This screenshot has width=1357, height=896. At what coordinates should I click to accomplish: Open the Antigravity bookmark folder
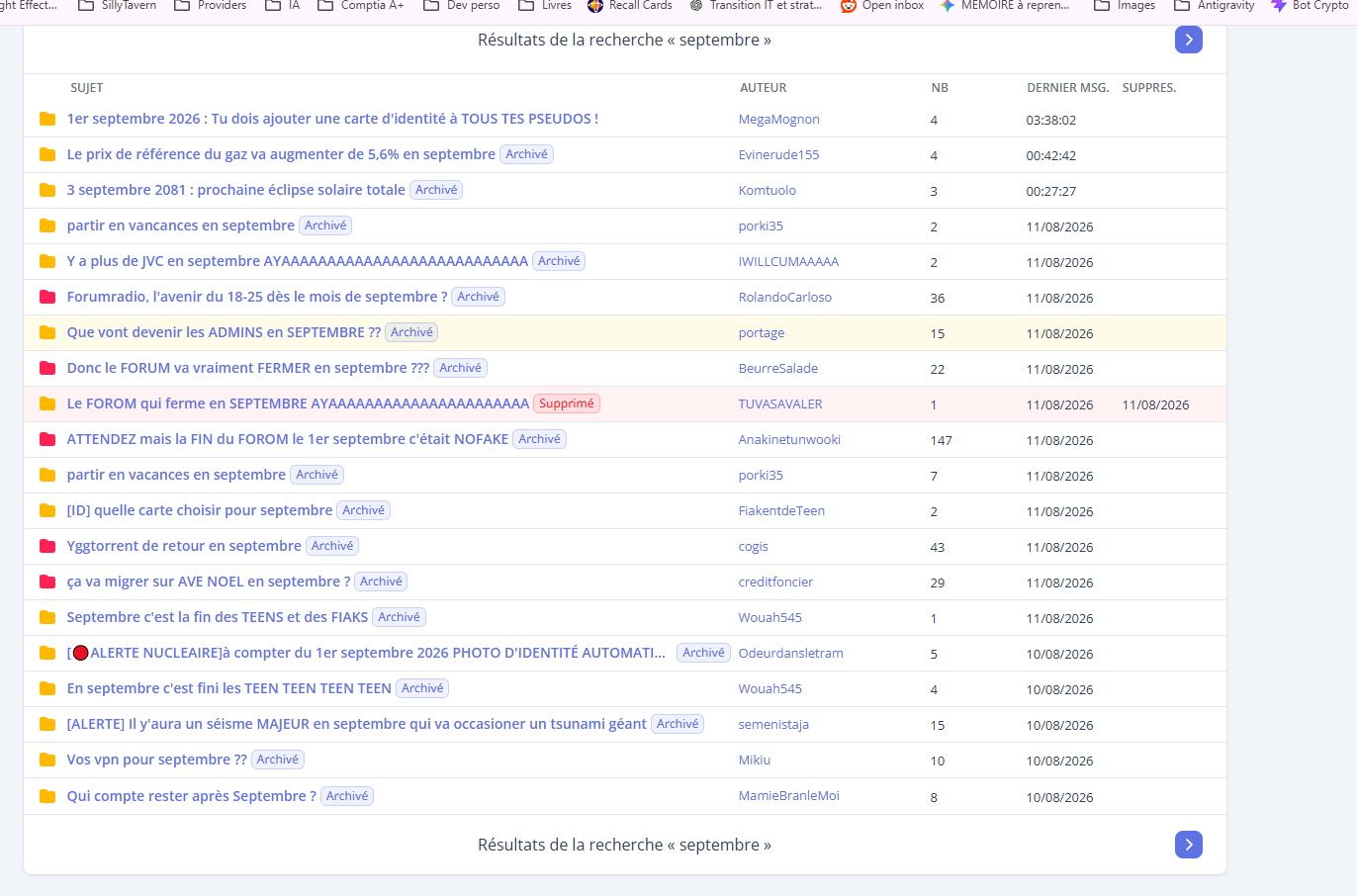click(1215, 5)
